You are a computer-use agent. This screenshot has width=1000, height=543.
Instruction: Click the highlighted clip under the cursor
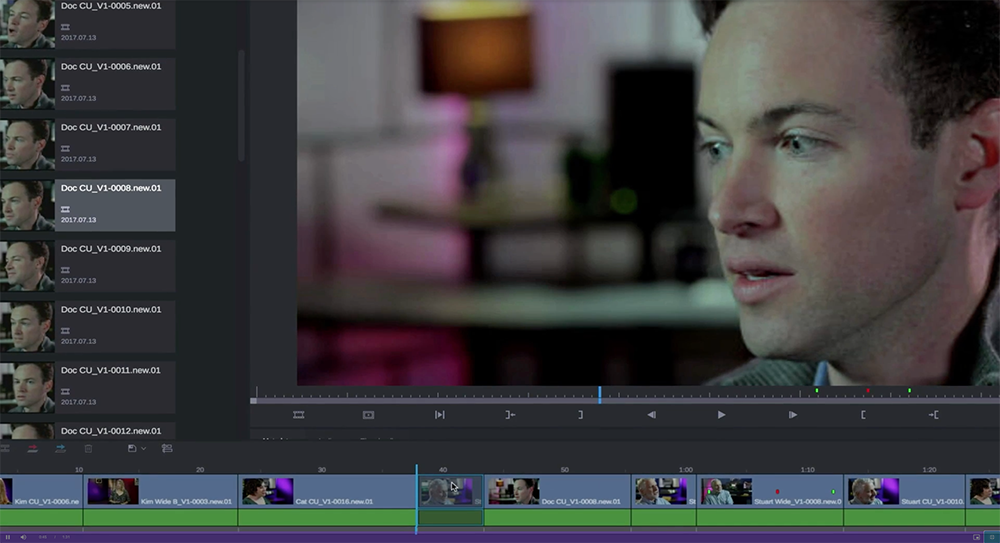click(450, 491)
